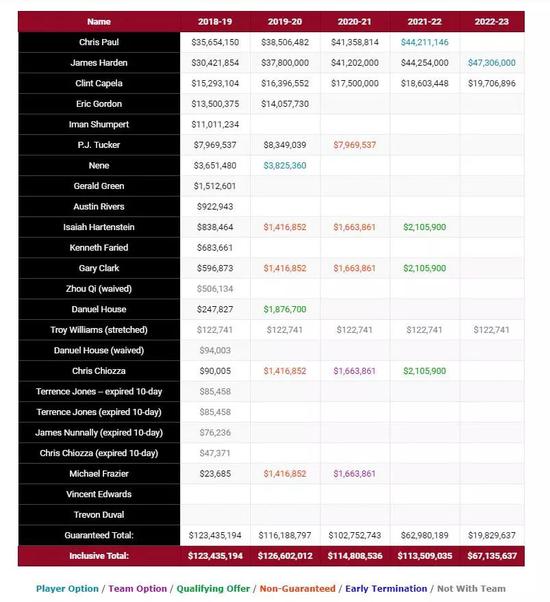Click P.J. Tucker's non-guaranteed $7,969,537 value
The width and height of the screenshot is (550, 602).
355,145
